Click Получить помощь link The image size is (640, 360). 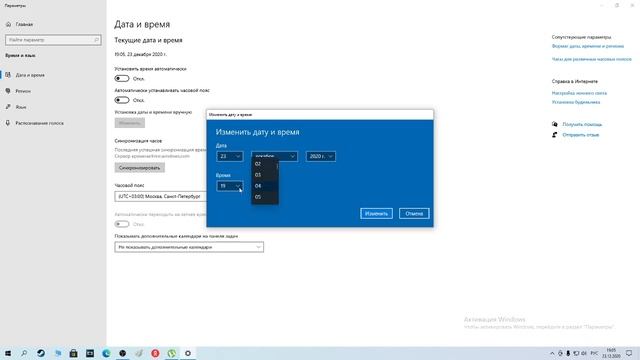(582, 124)
